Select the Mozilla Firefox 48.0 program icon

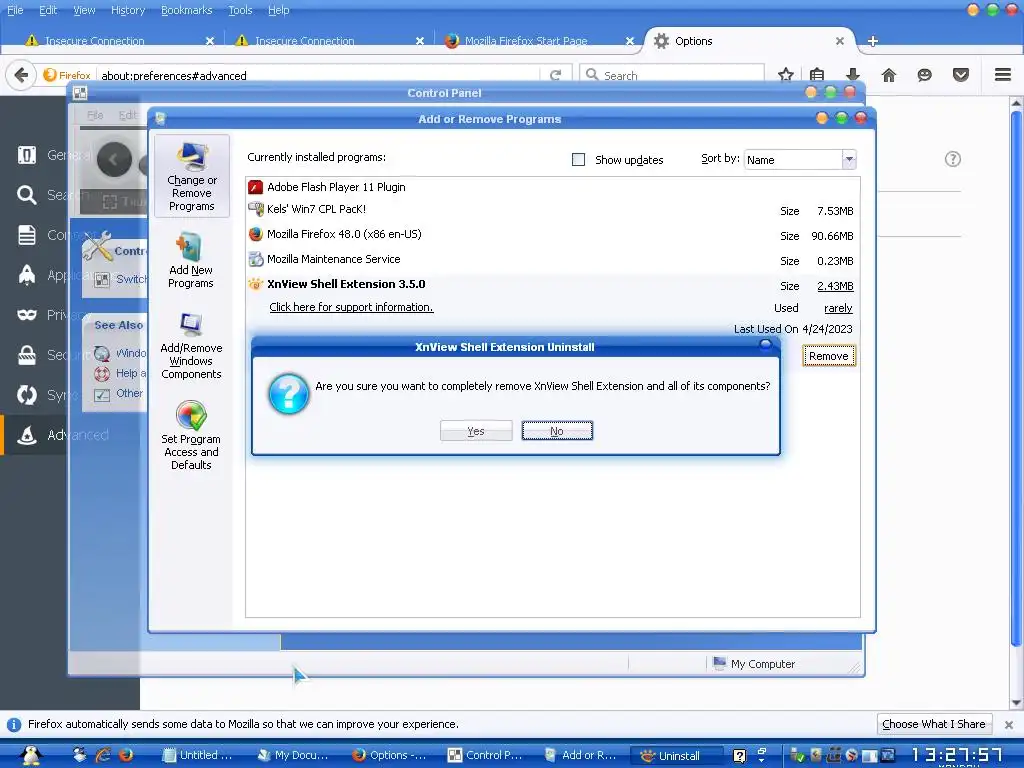pyautogui.click(x=255, y=234)
